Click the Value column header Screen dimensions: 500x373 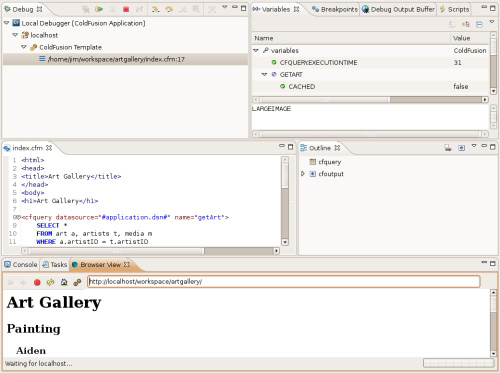(470, 38)
